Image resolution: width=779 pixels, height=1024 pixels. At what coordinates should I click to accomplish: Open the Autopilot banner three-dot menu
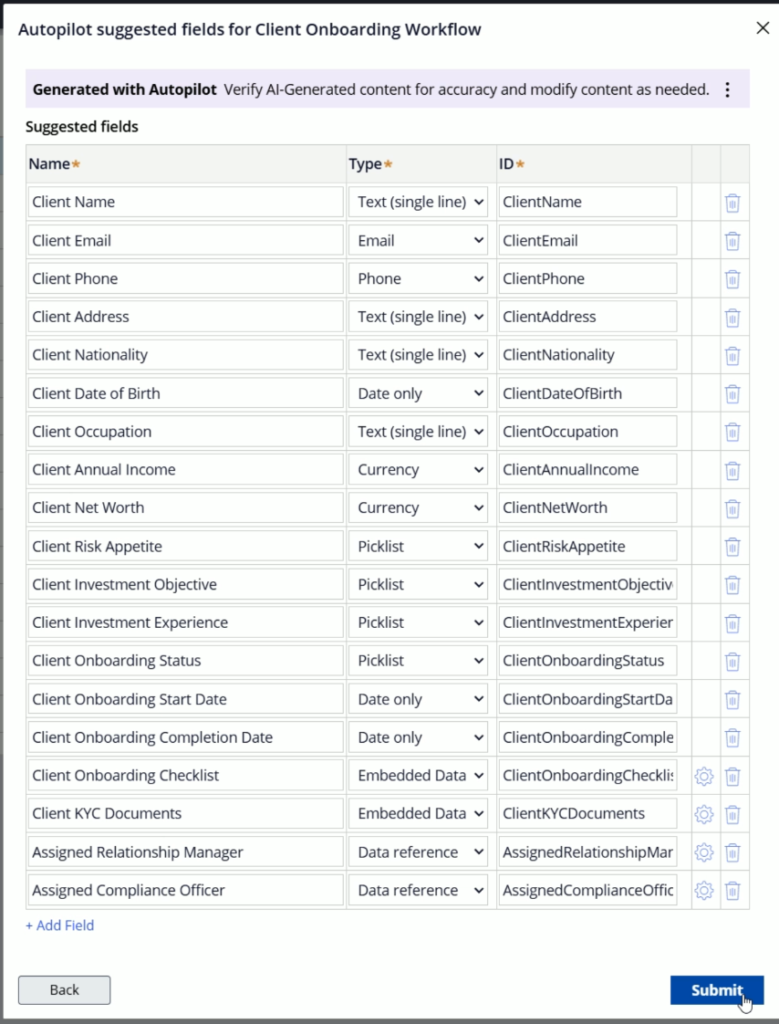(727, 90)
